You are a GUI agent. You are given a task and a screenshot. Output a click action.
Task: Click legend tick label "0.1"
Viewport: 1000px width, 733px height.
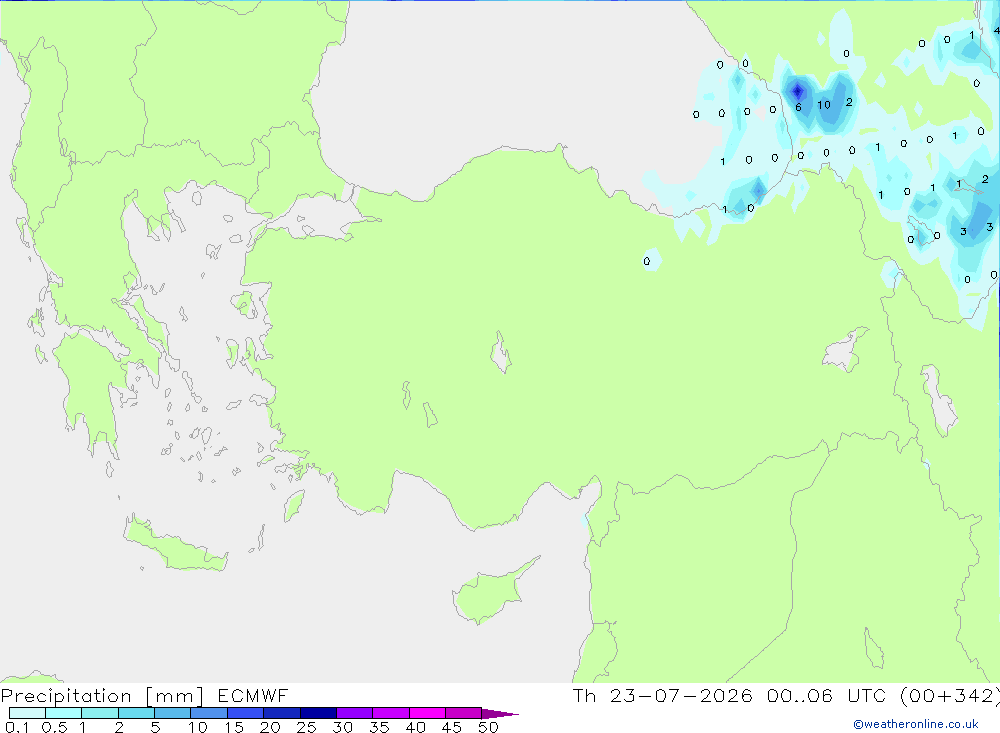tap(17, 727)
